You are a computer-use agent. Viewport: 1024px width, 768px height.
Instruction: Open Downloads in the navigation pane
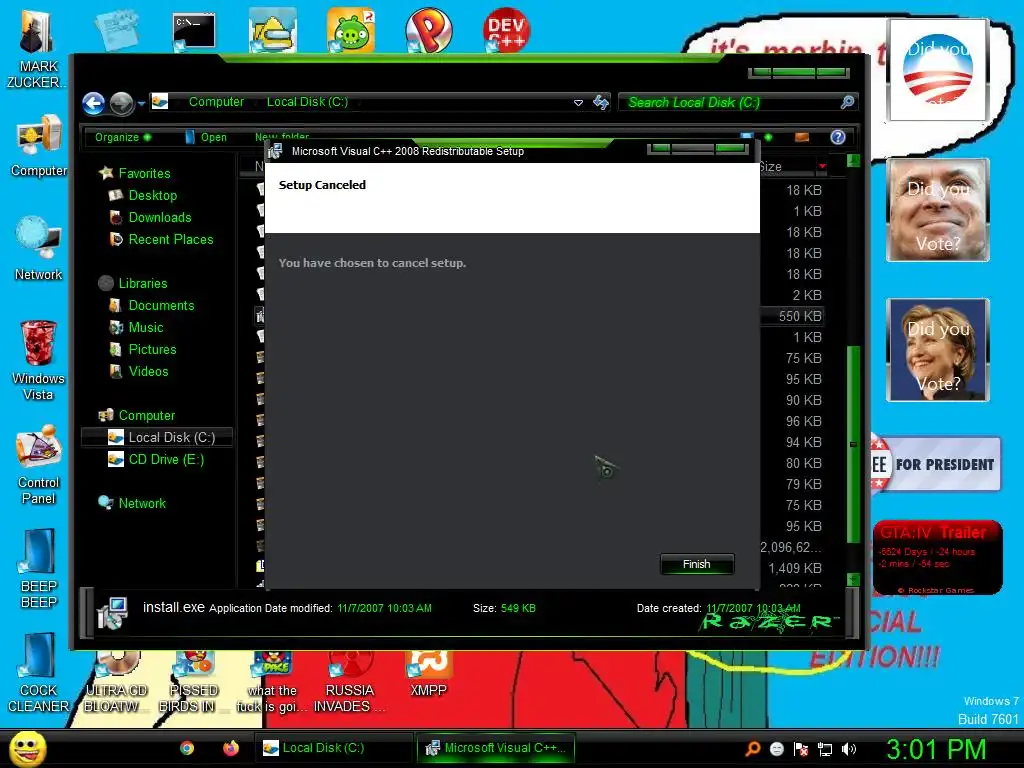160,217
